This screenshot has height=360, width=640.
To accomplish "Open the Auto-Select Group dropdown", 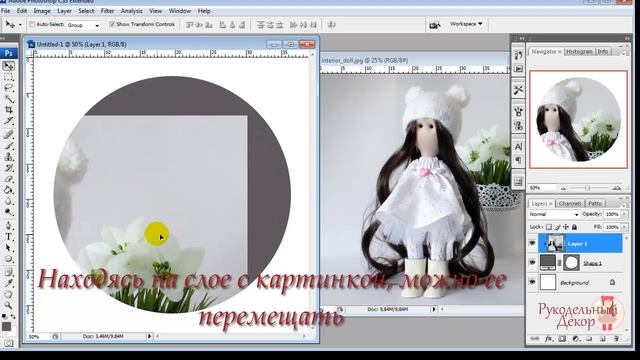I will (84, 25).
